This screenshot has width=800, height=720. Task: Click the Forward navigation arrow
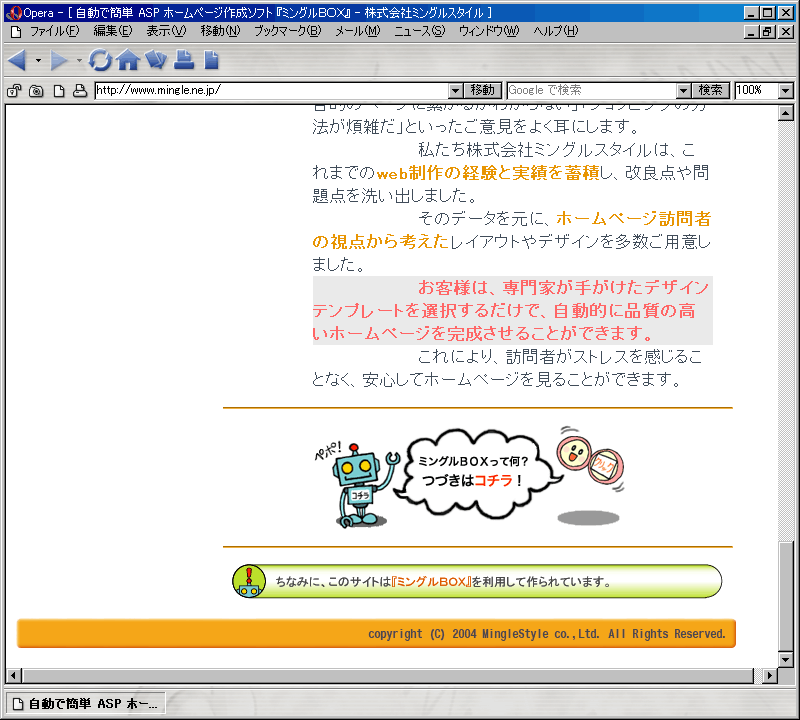[59, 60]
